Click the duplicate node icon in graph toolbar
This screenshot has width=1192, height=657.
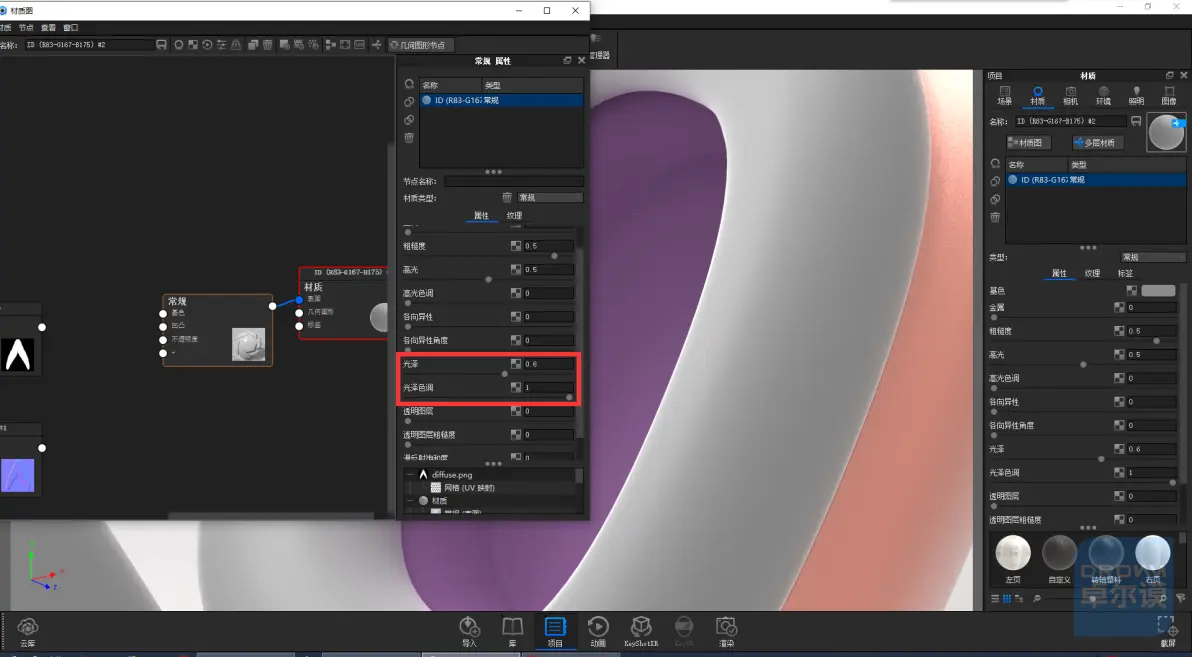click(253, 45)
